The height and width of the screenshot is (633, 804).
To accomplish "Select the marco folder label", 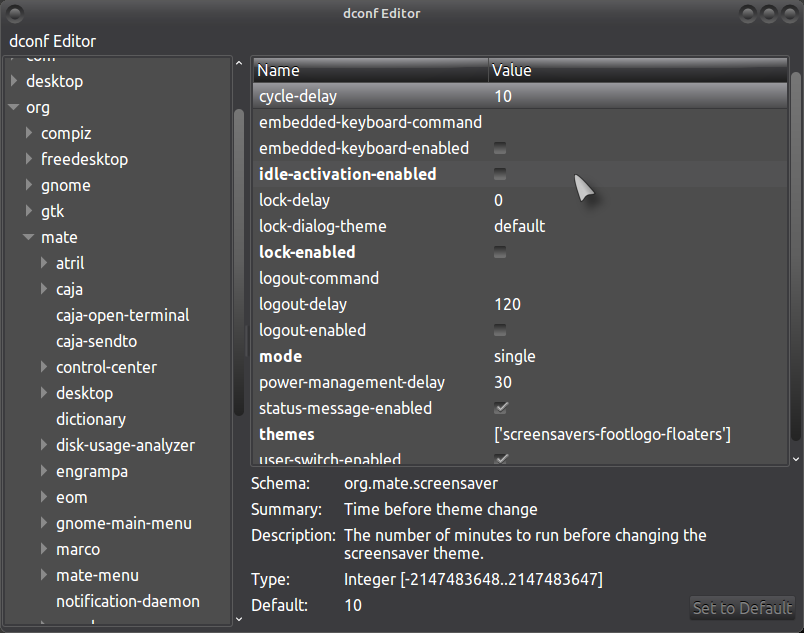I will coord(78,549).
